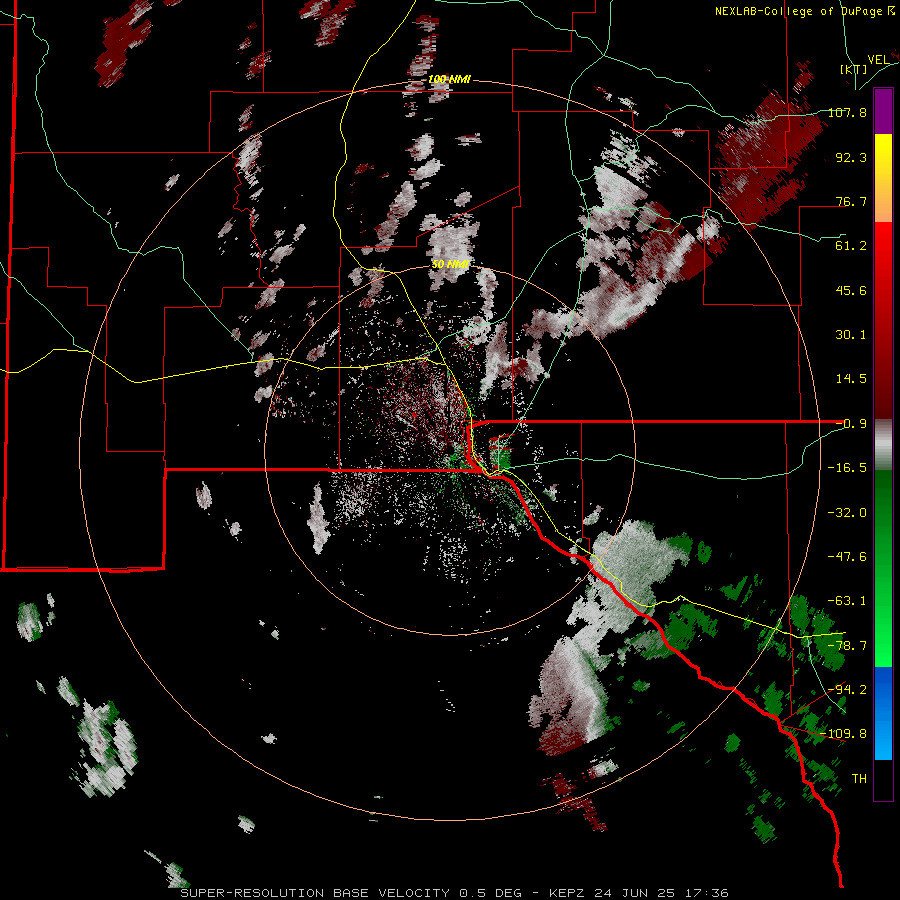Click the 100 NMI range ring label
This screenshot has width=900, height=900.
point(449,79)
